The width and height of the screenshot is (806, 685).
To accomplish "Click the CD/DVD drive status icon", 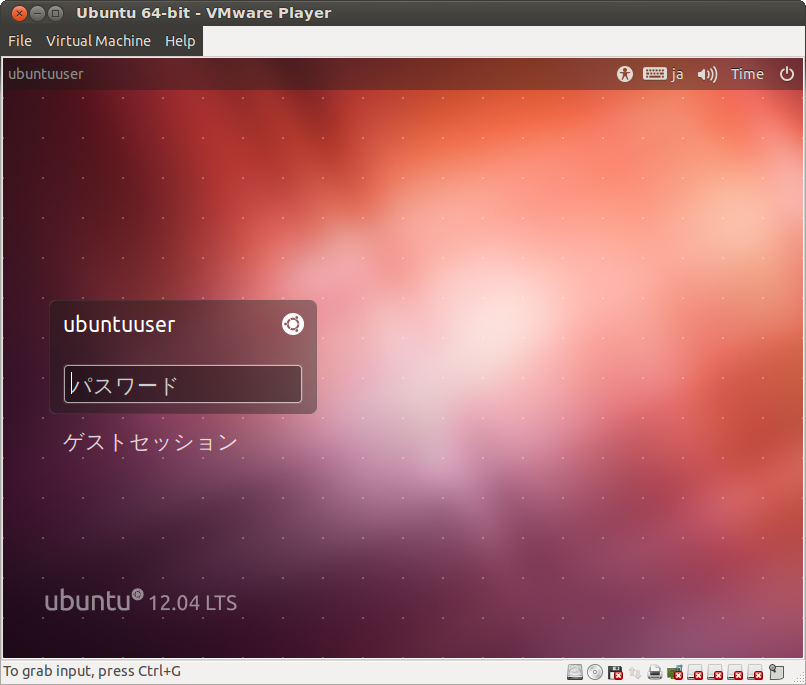I will (595, 672).
